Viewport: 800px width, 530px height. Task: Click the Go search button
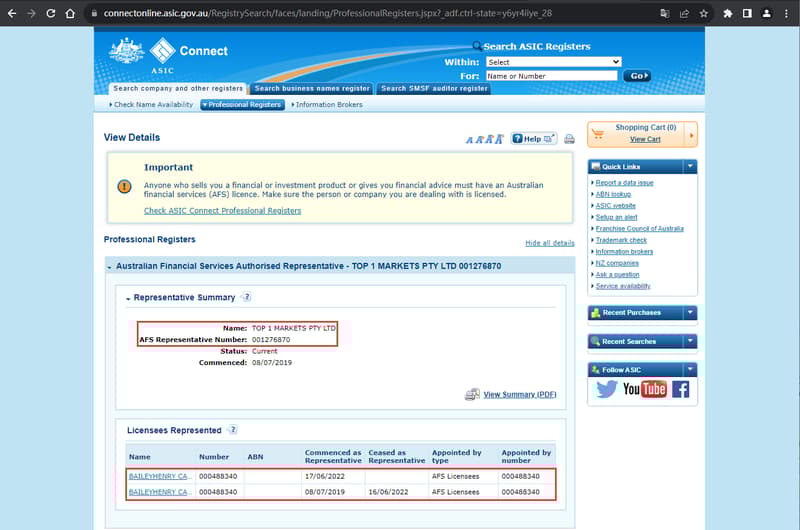click(x=637, y=76)
